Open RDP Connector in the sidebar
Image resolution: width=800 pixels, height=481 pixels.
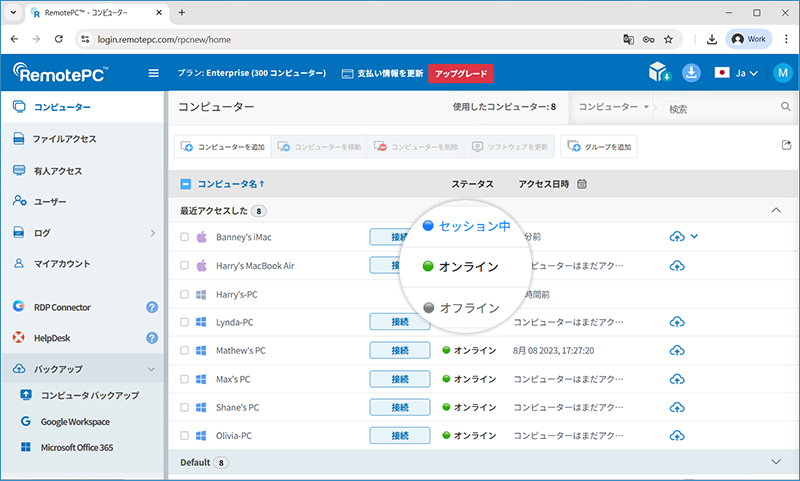pos(62,307)
